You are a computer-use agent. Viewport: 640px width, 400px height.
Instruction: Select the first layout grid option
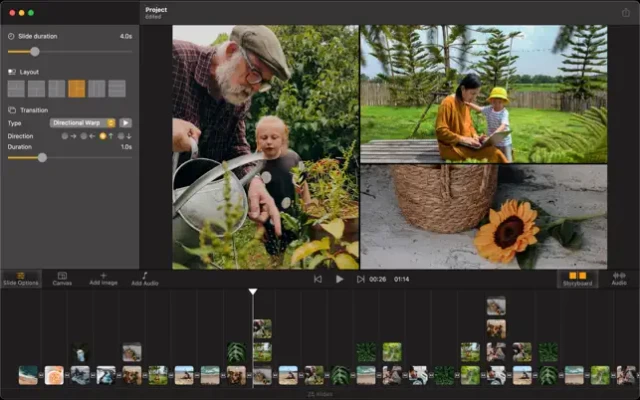(17, 89)
